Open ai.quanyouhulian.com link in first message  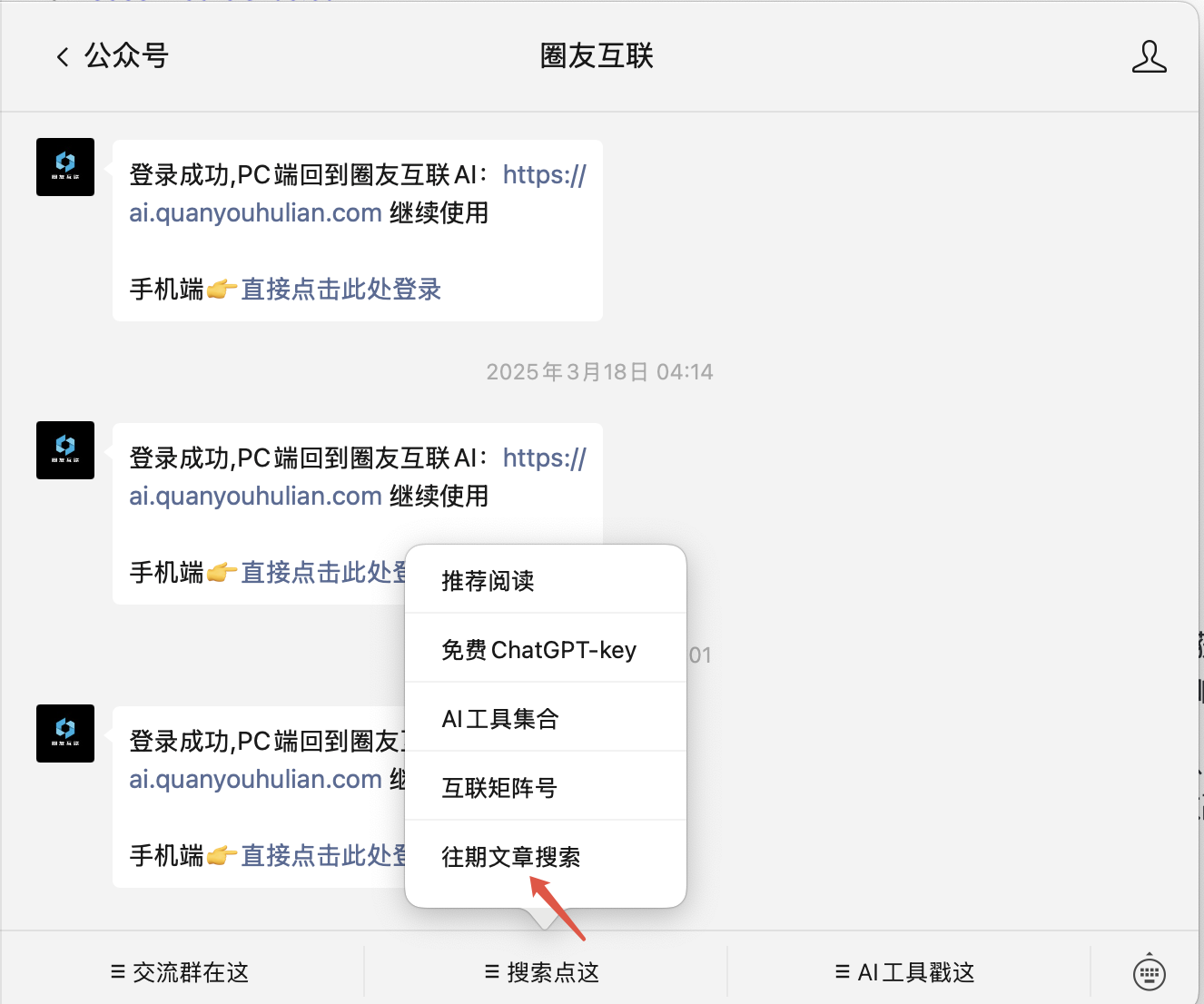pos(255,212)
